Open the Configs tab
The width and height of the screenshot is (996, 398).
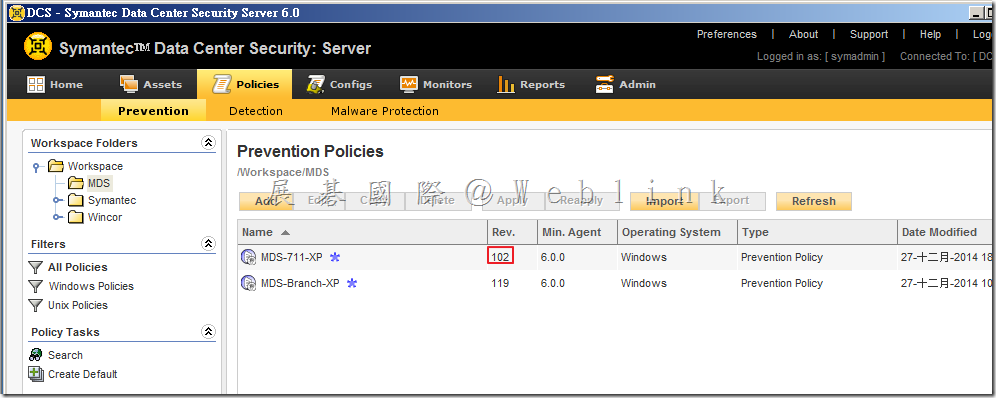coord(339,84)
